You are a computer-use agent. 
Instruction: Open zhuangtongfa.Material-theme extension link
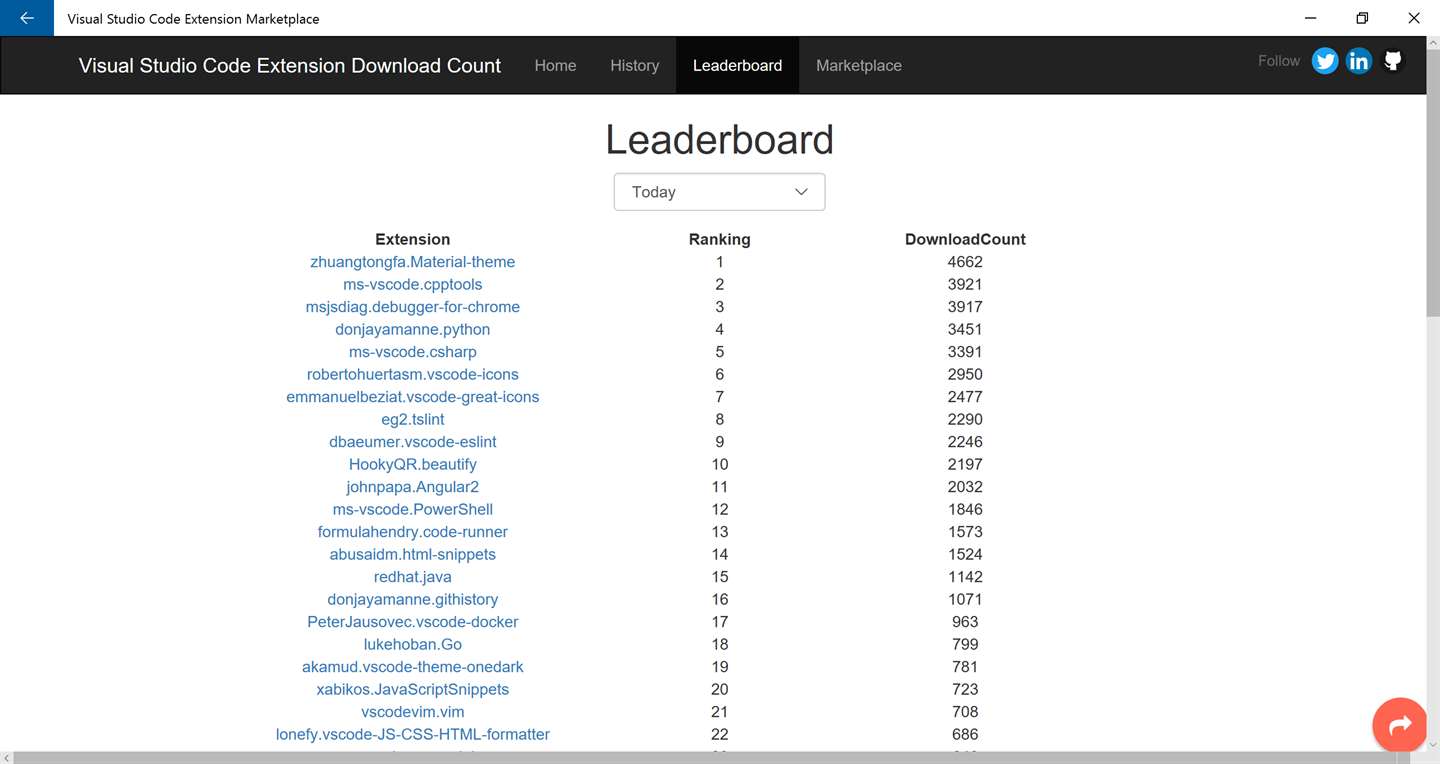pyautogui.click(x=413, y=262)
